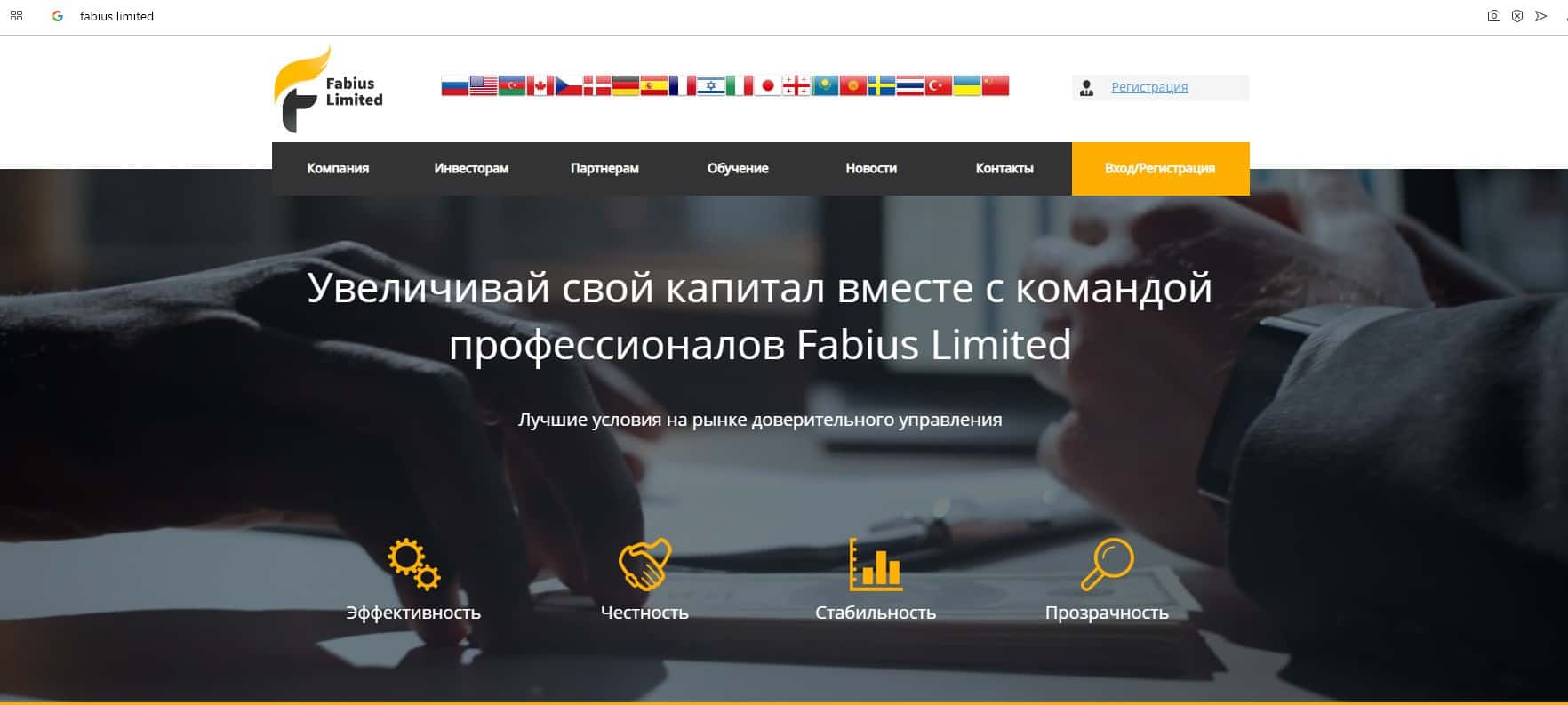The image size is (1568, 705).
Task: Click the browser send arrow icon
Action: (x=1541, y=16)
